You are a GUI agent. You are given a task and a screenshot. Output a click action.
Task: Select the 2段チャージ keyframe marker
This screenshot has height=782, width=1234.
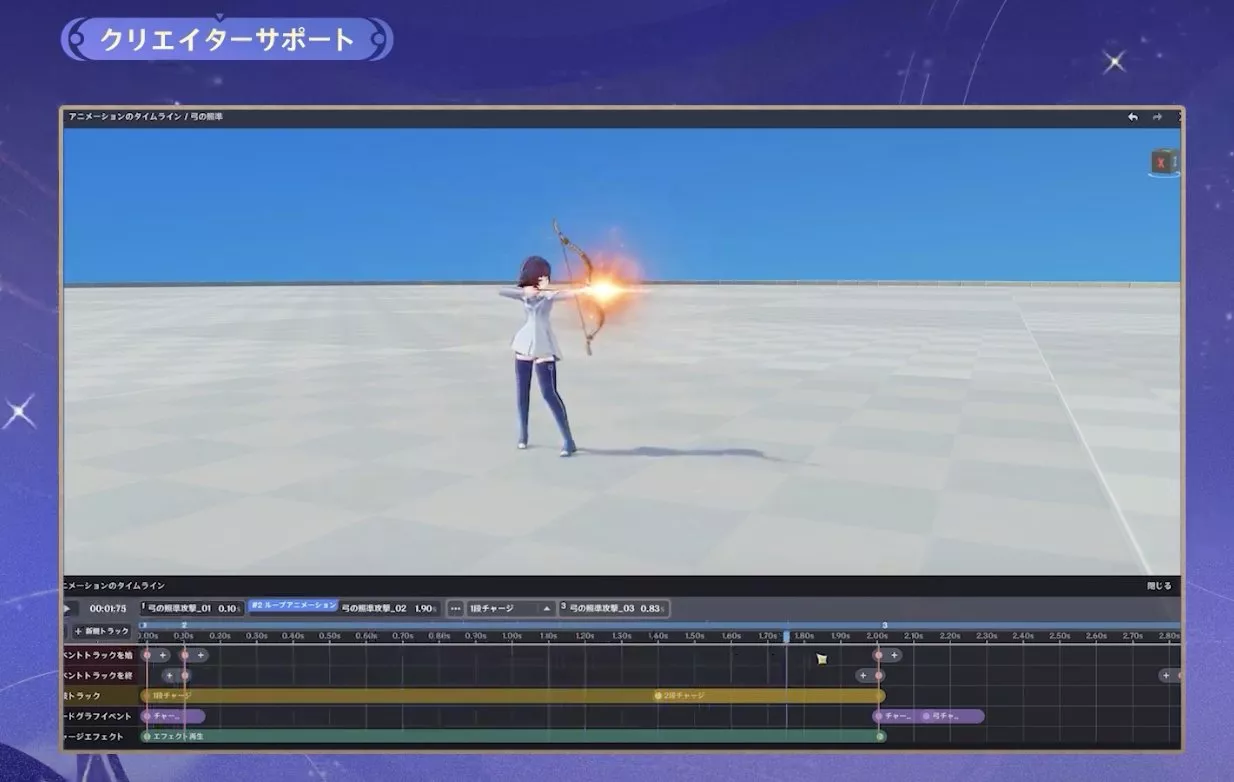[x=658, y=695]
